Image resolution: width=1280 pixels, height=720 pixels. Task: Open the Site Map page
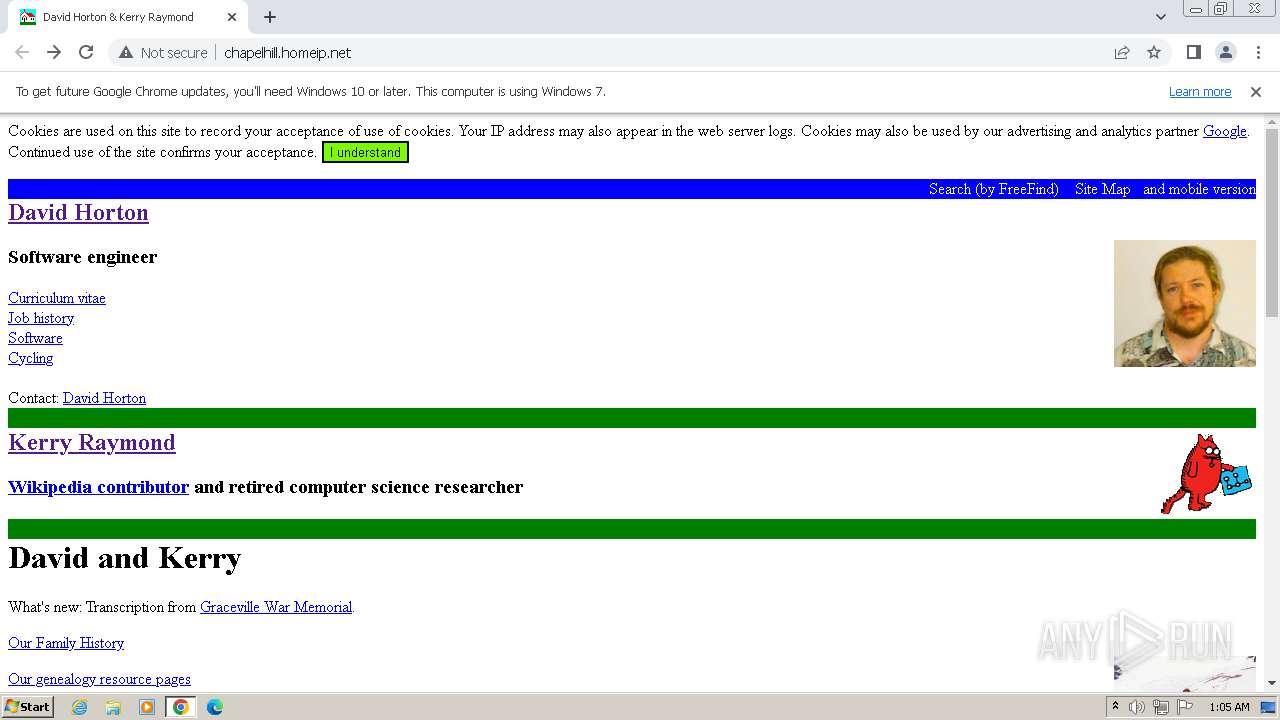click(x=1102, y=189)
